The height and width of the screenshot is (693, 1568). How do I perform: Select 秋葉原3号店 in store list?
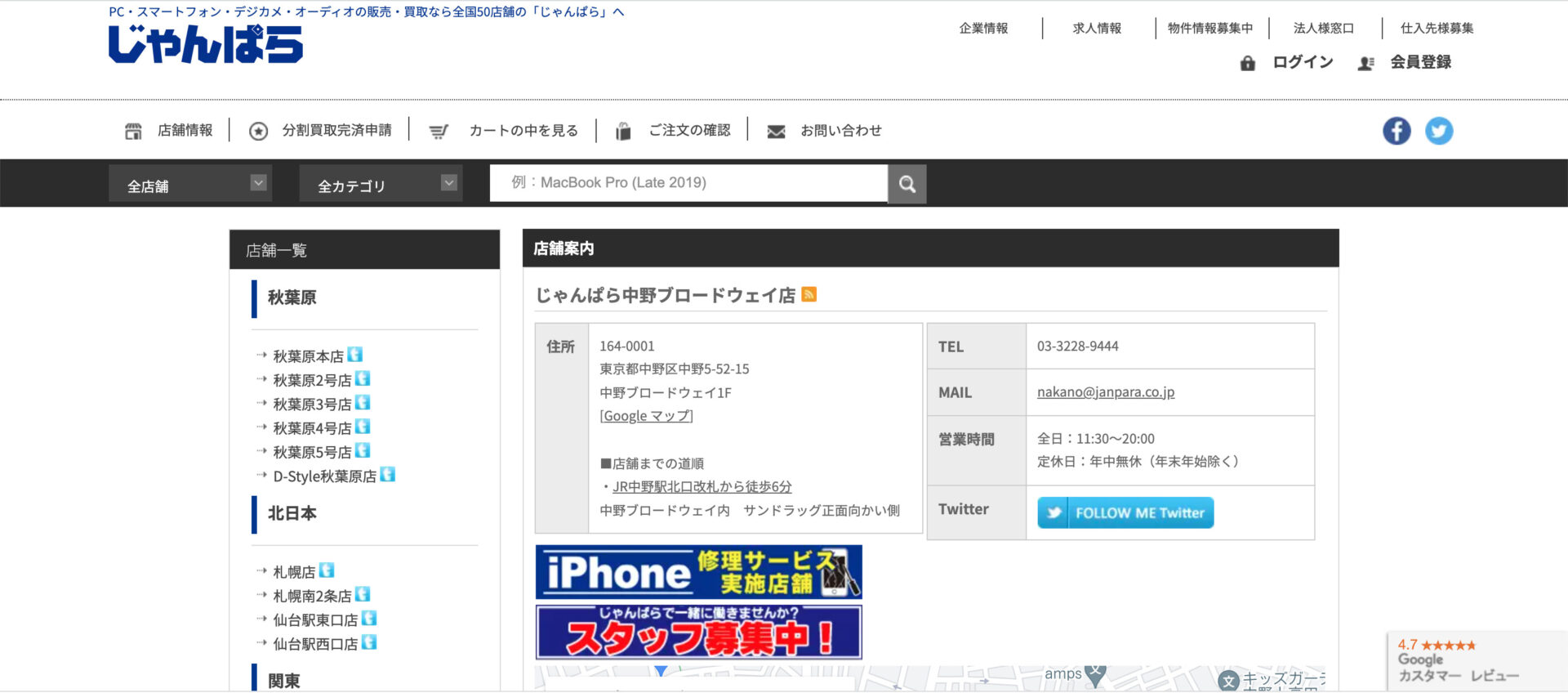(312, 404)
